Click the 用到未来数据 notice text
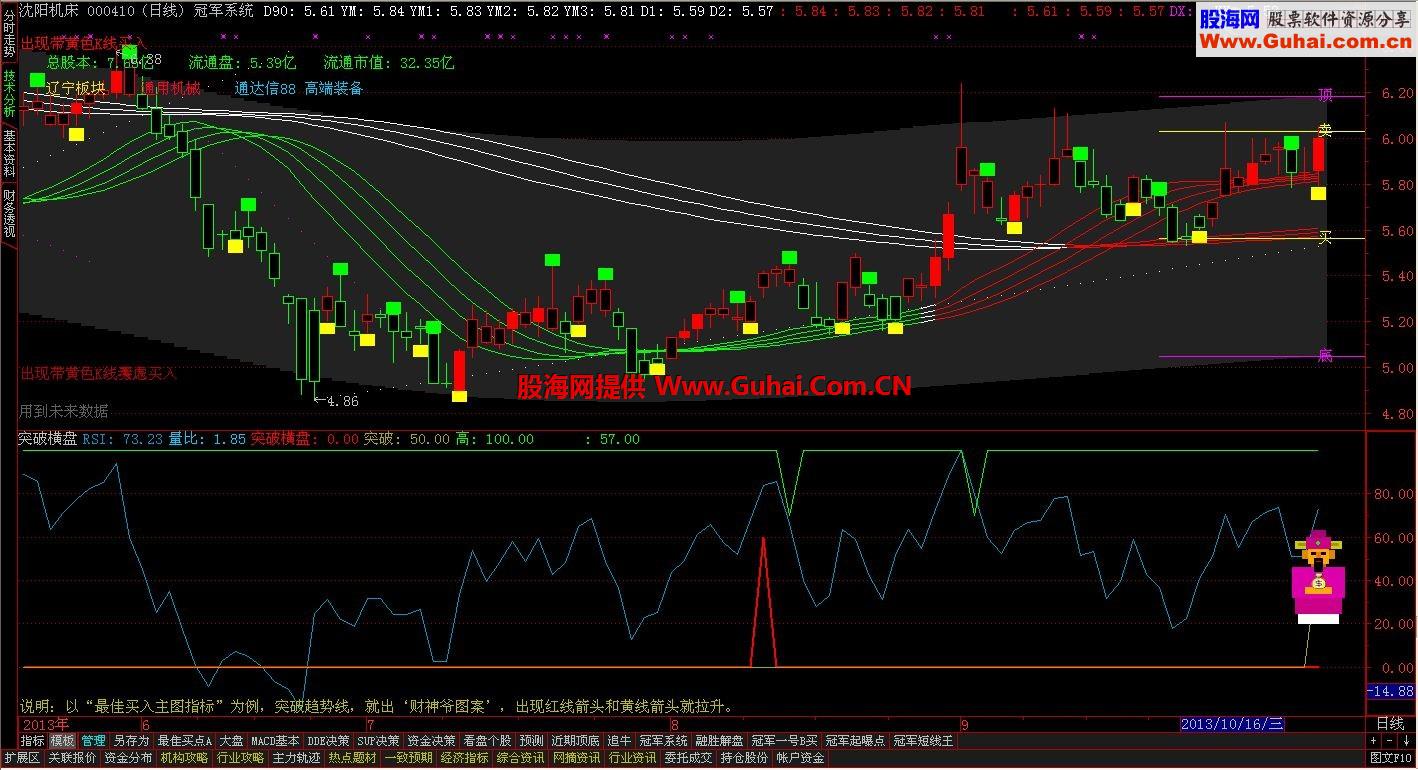The height and width of the screenshot is (770, 1418). click(64, 411)
